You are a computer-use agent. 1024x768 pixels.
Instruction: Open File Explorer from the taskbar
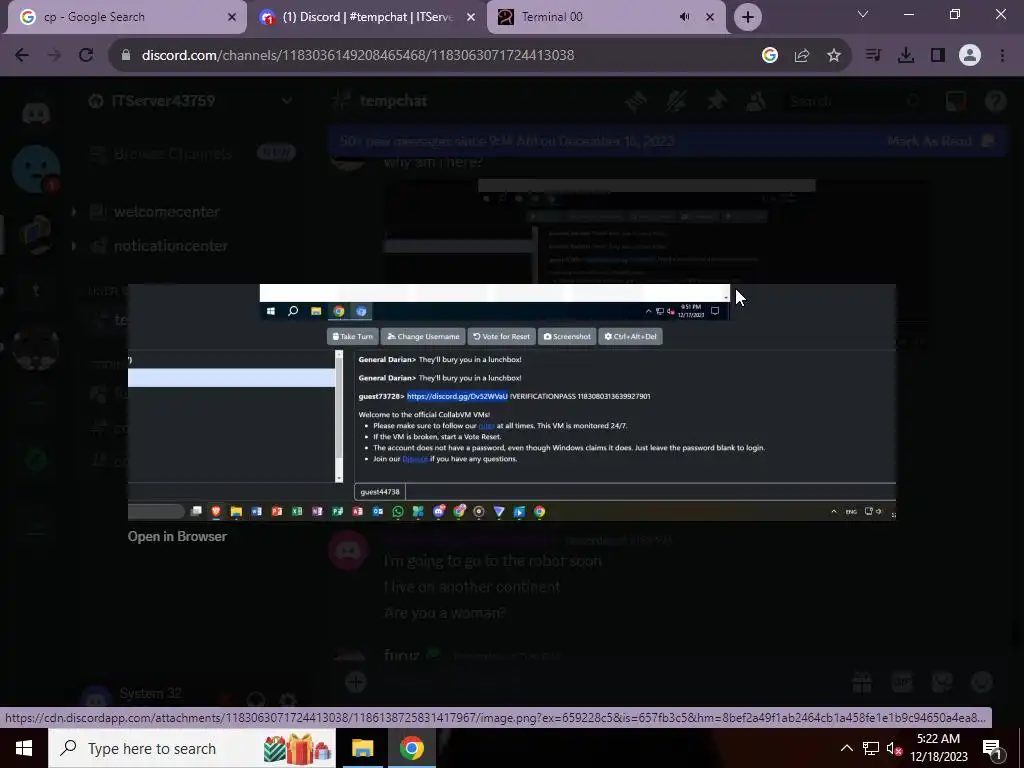tap(362, 748)
